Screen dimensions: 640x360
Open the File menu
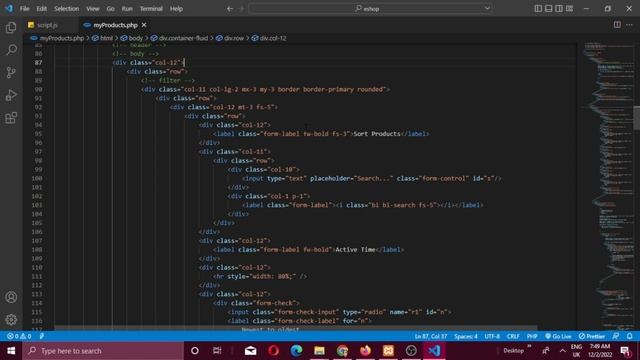pos(24,9)
